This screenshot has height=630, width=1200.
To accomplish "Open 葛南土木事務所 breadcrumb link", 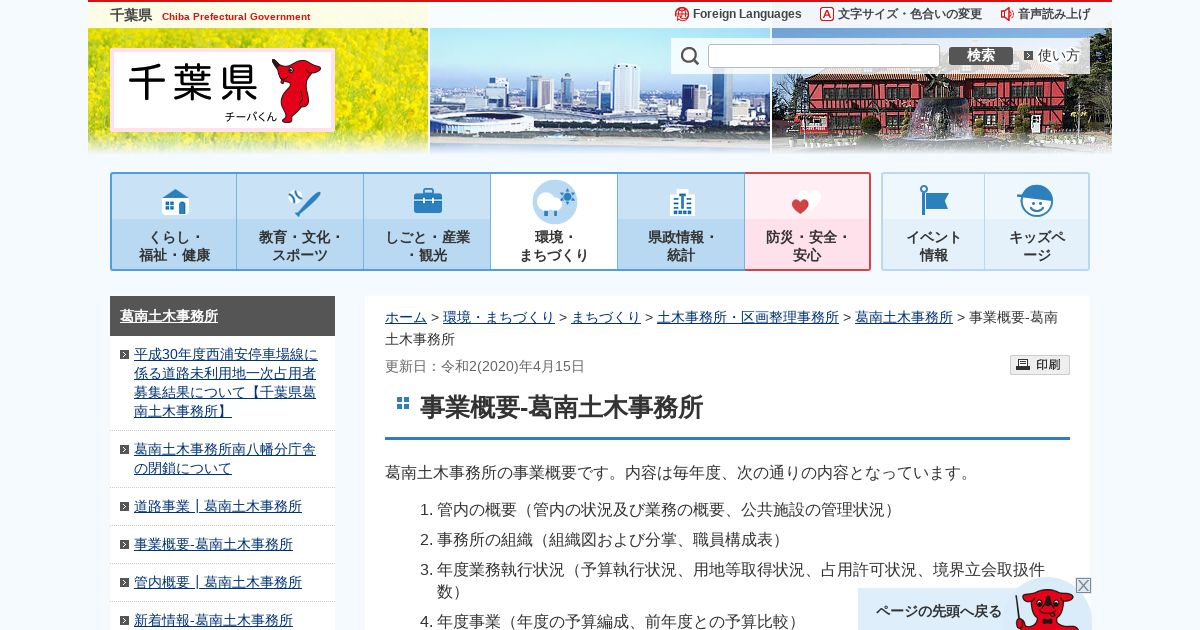I will click(904, 317).
